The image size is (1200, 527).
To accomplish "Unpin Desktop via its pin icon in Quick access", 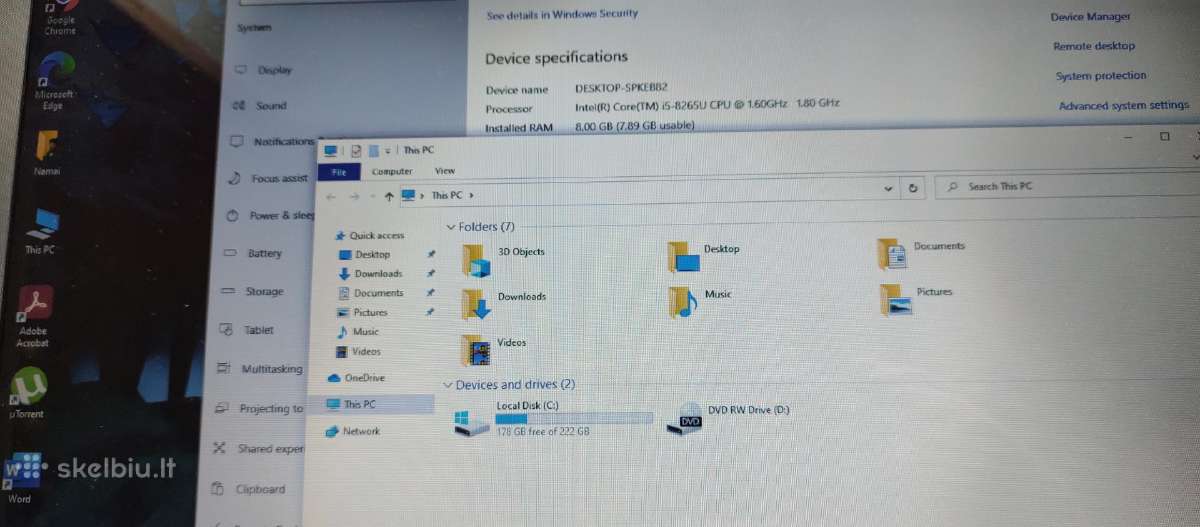I will (431, 254).
